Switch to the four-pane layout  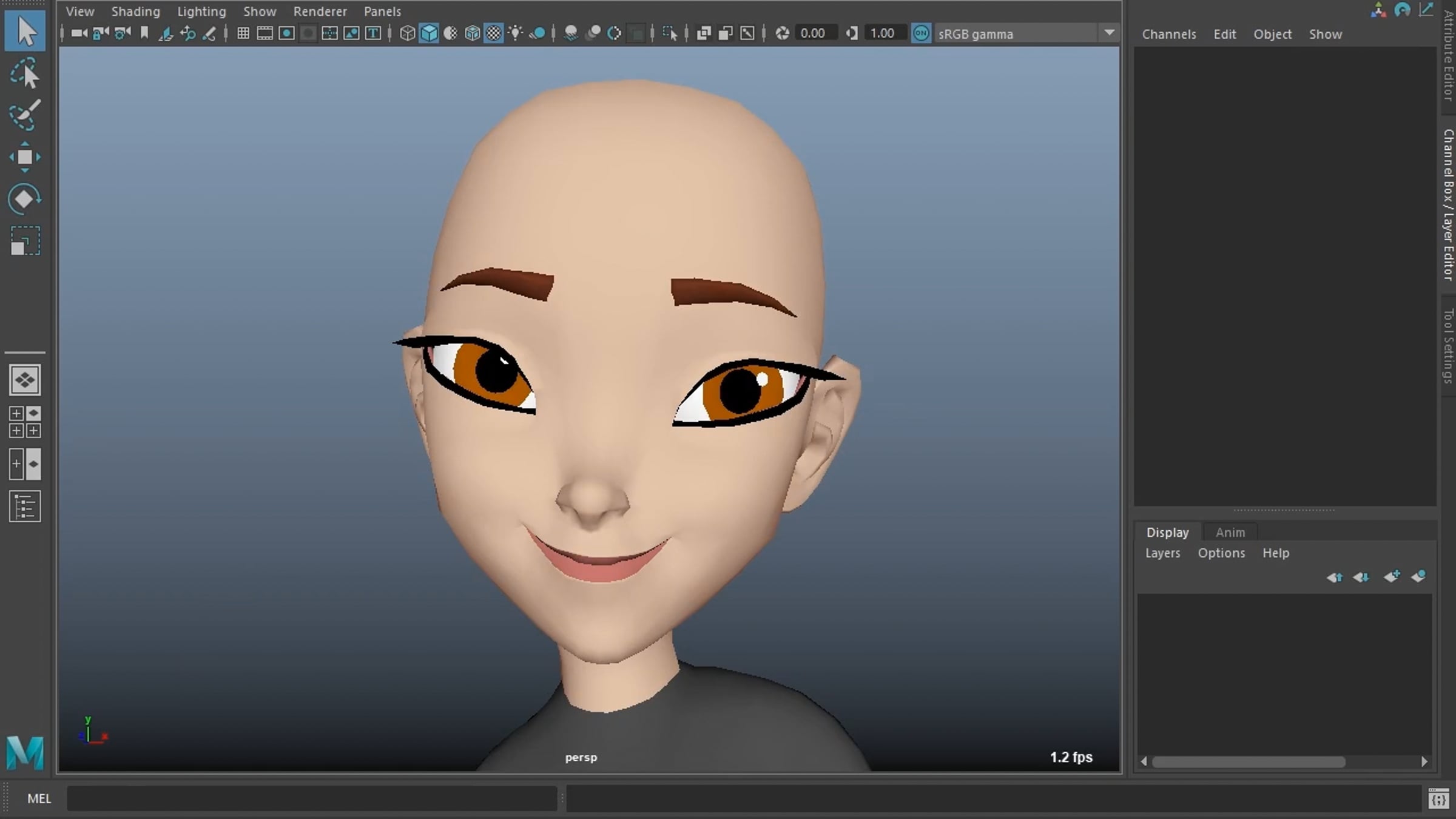coord(25,422)
